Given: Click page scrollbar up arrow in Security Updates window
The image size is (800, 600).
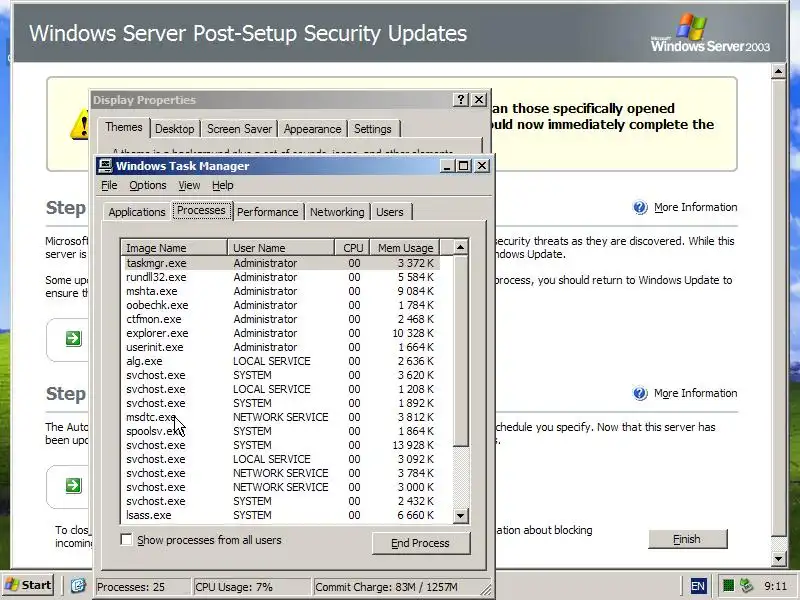Looking at the screenshot, I should click(778, 71).
